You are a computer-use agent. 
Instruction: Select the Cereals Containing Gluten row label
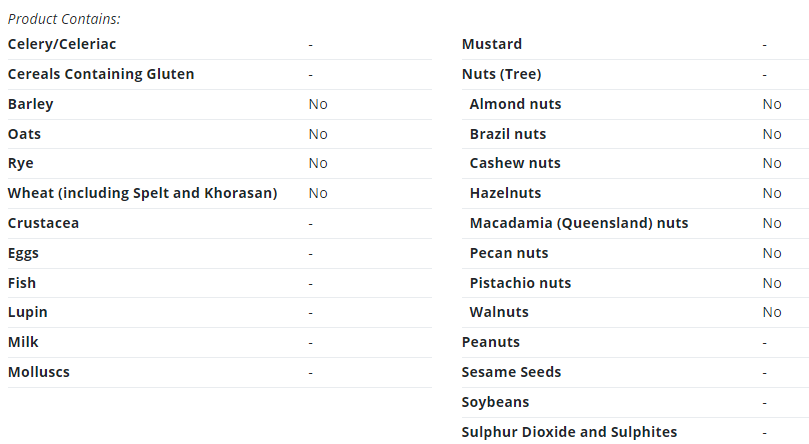(x=101, y=74)
